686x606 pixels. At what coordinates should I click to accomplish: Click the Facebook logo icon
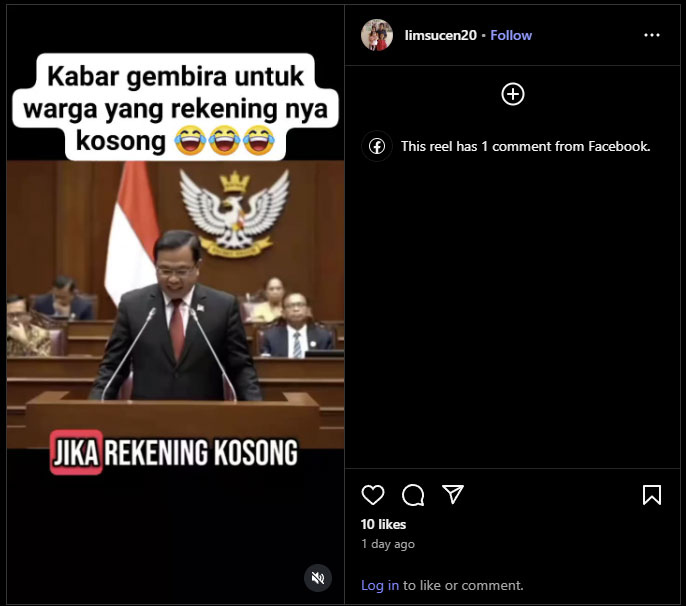click(377, 146)
